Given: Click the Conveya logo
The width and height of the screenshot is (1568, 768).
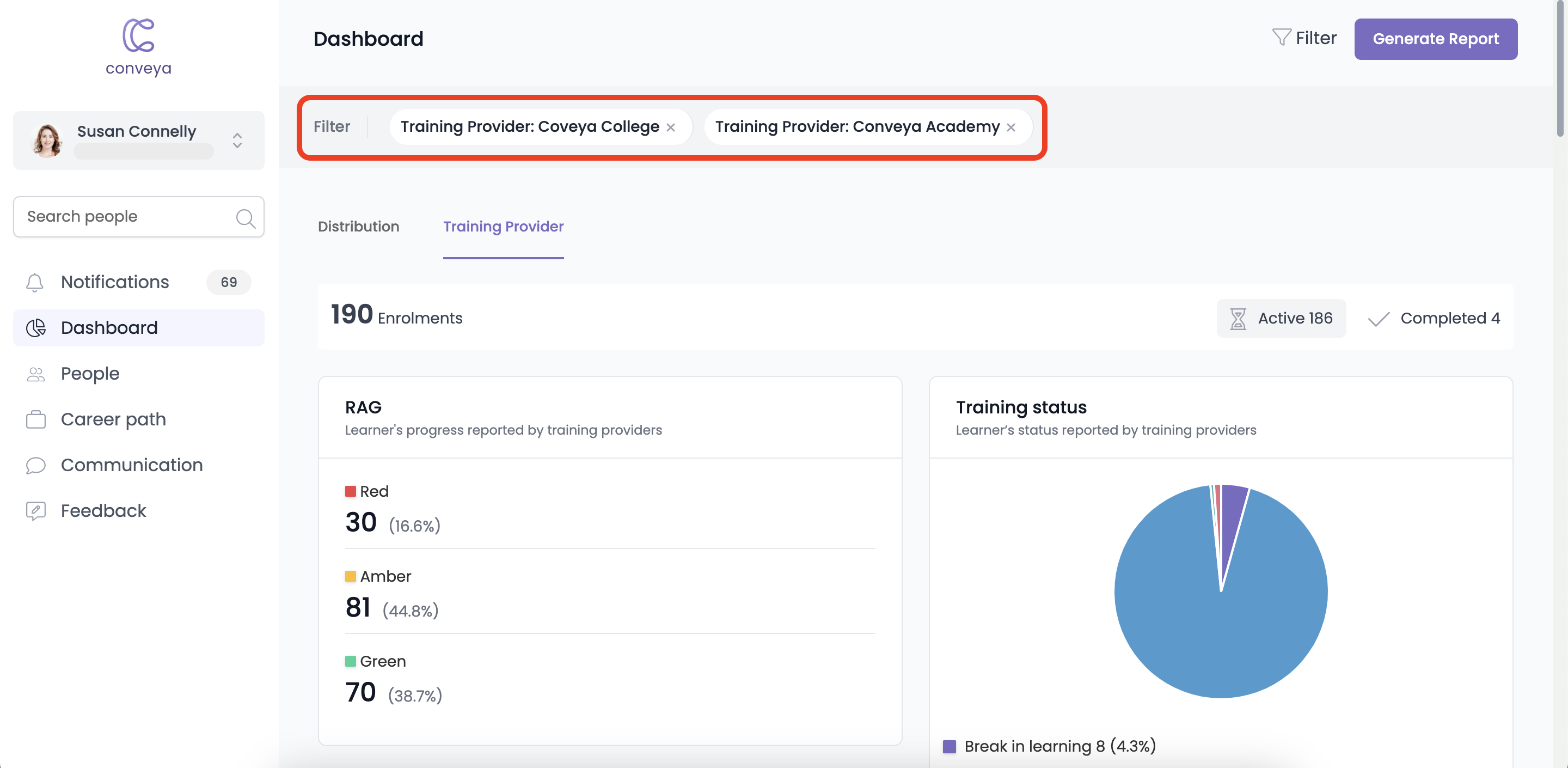Looking at the screenshot, I should (x=139, y=47).
